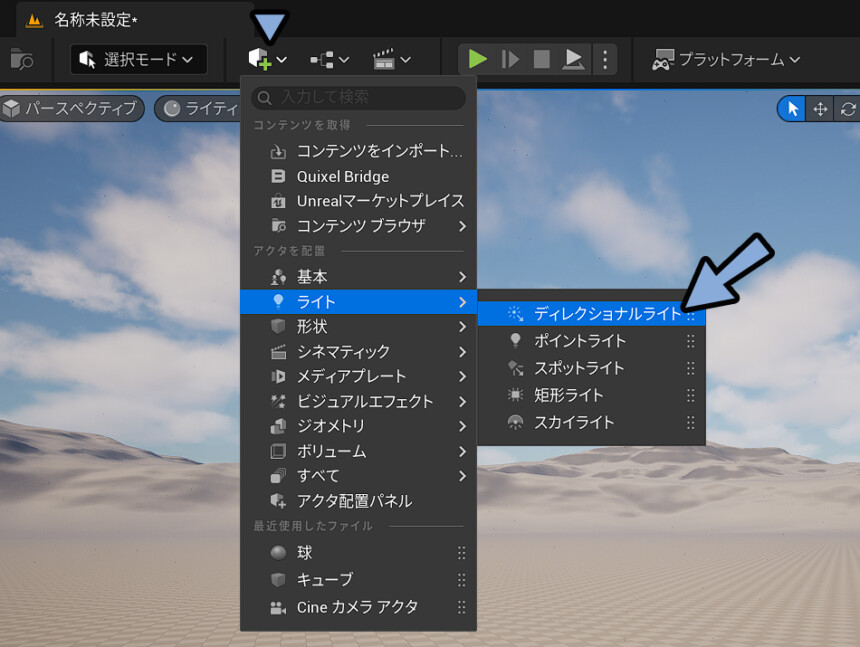Click the Sky Light drag handle
The height and width of the screenshot is (647, 860).
pos(691,422)
